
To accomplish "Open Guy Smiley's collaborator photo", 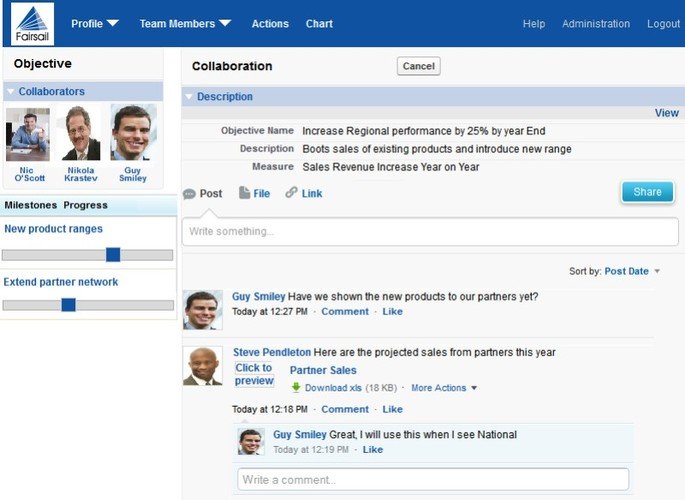I will tap(133, 132).
